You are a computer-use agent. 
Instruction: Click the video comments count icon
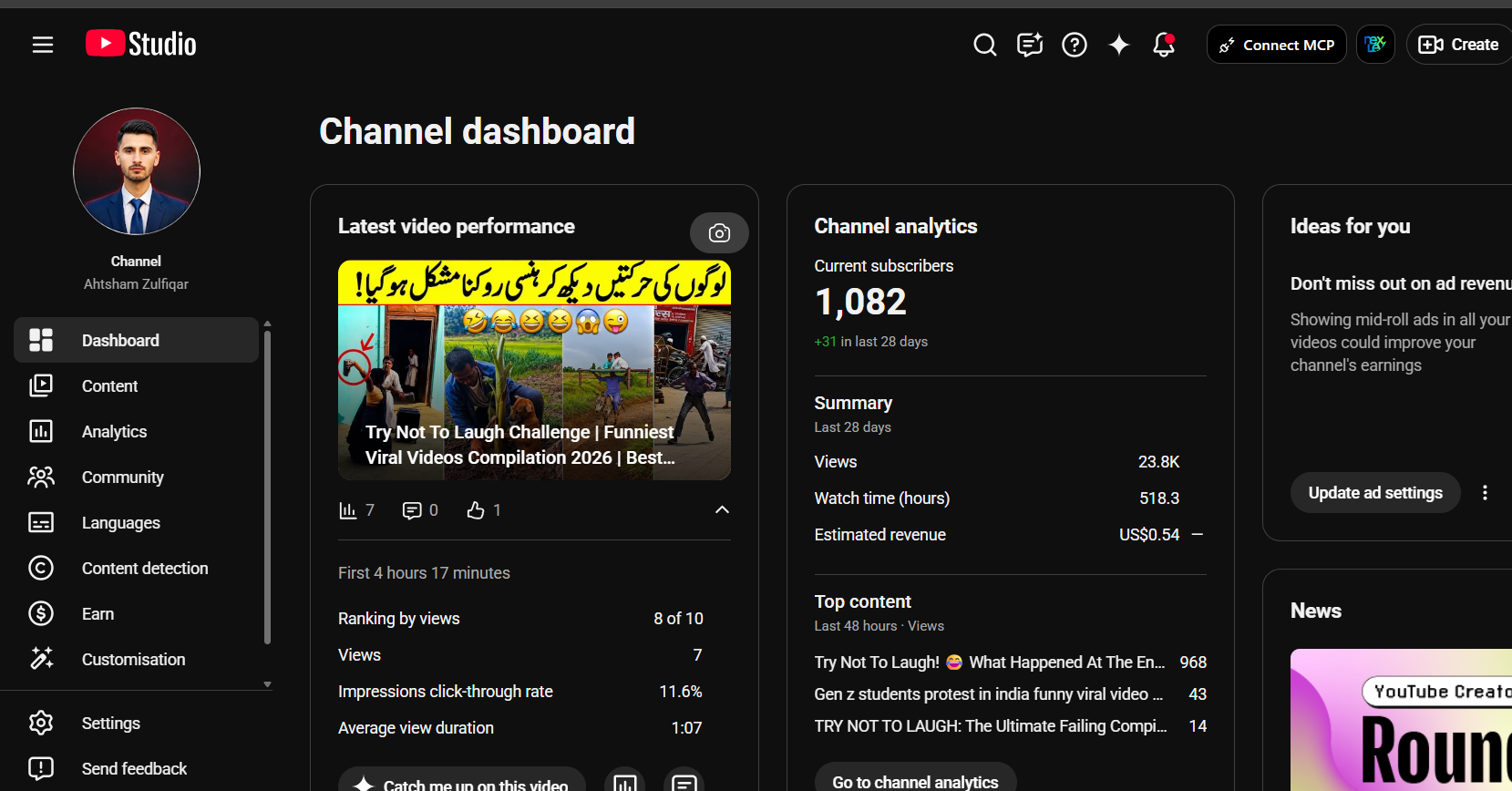[412, 510]
